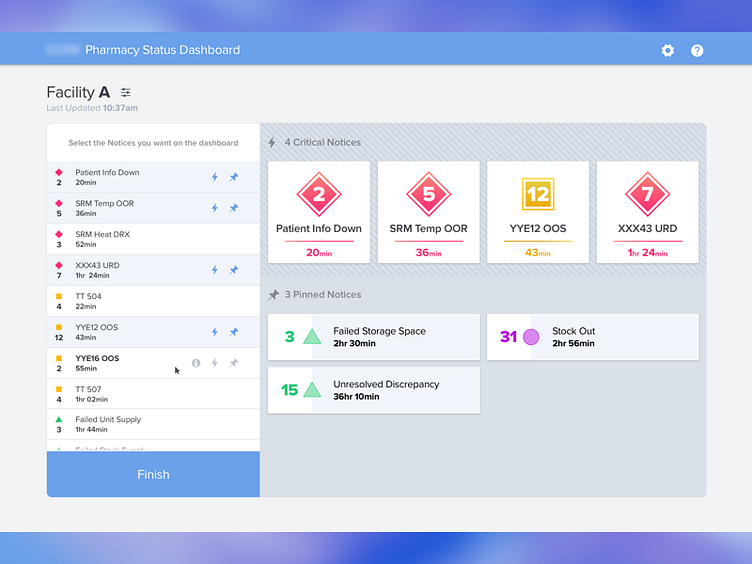The image size is (752, 564).
Task: Click the Finish button
Action: [x=153, y=474]
